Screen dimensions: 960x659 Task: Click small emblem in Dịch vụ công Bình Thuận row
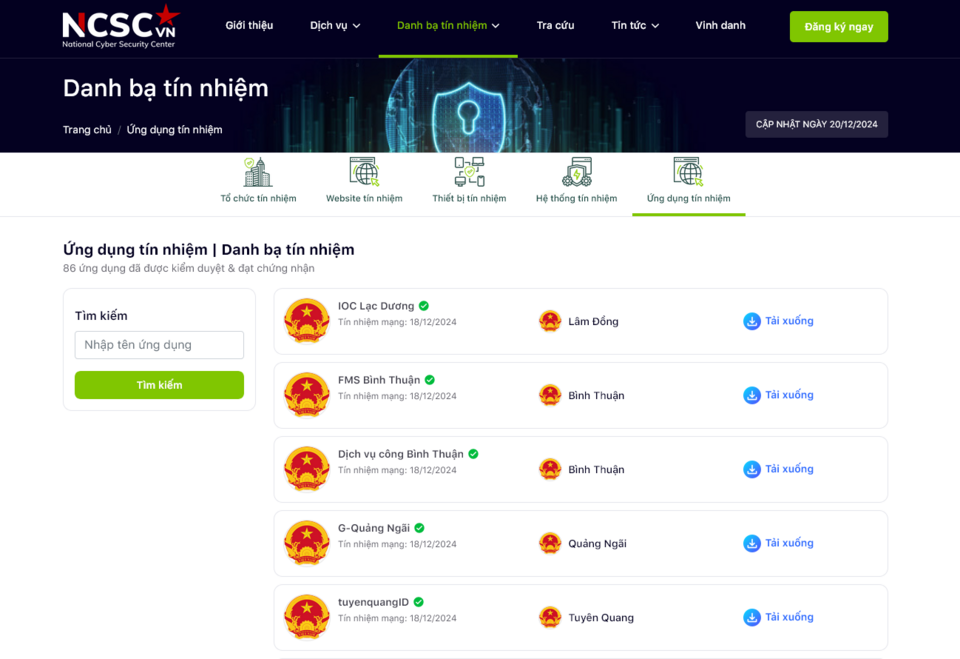[x=550, y=469]
